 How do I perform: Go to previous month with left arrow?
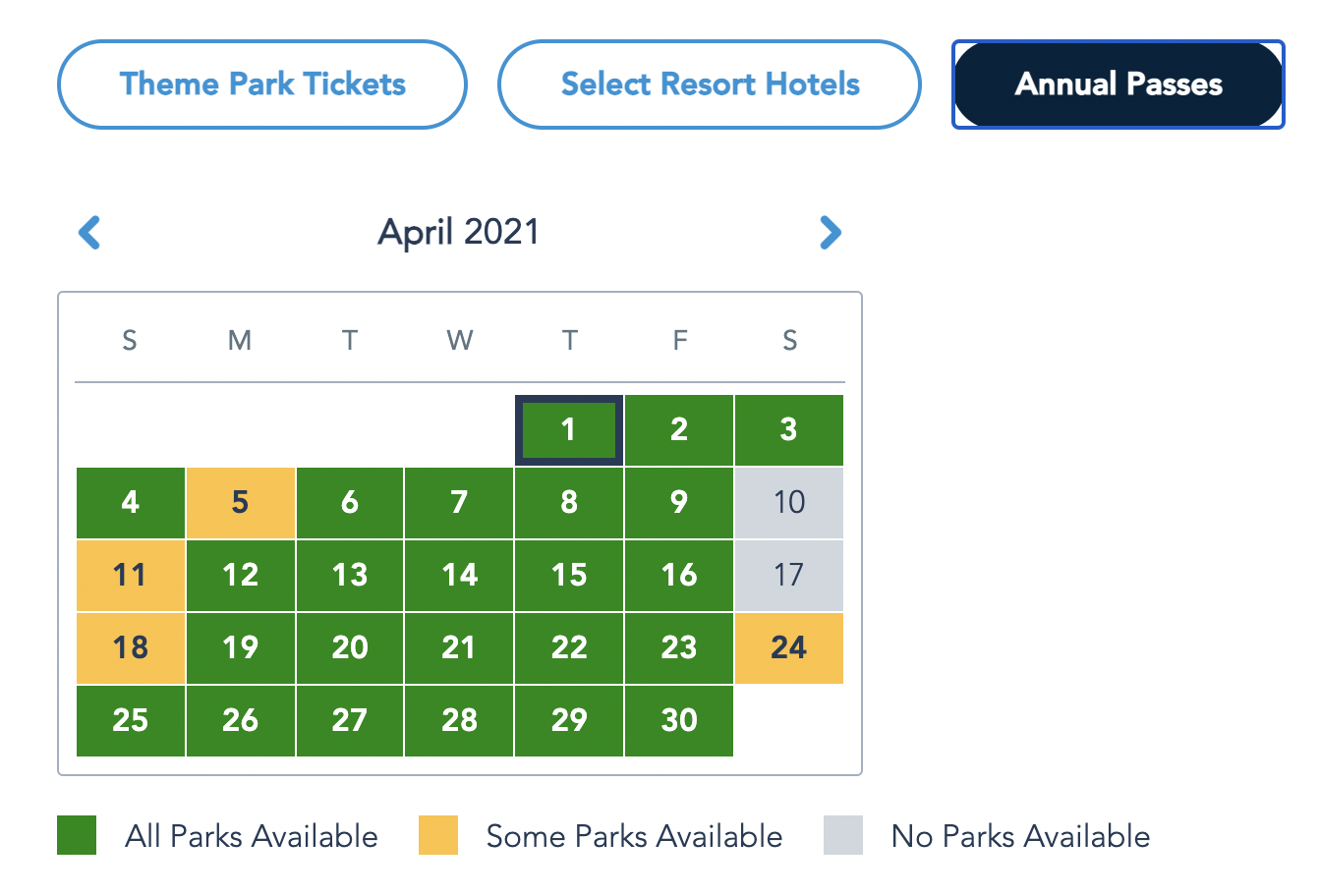coord(89,233)
